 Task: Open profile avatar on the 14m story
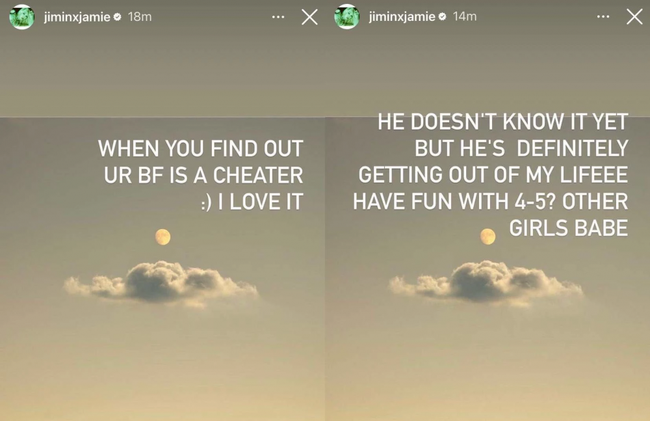tap(347, 17)
